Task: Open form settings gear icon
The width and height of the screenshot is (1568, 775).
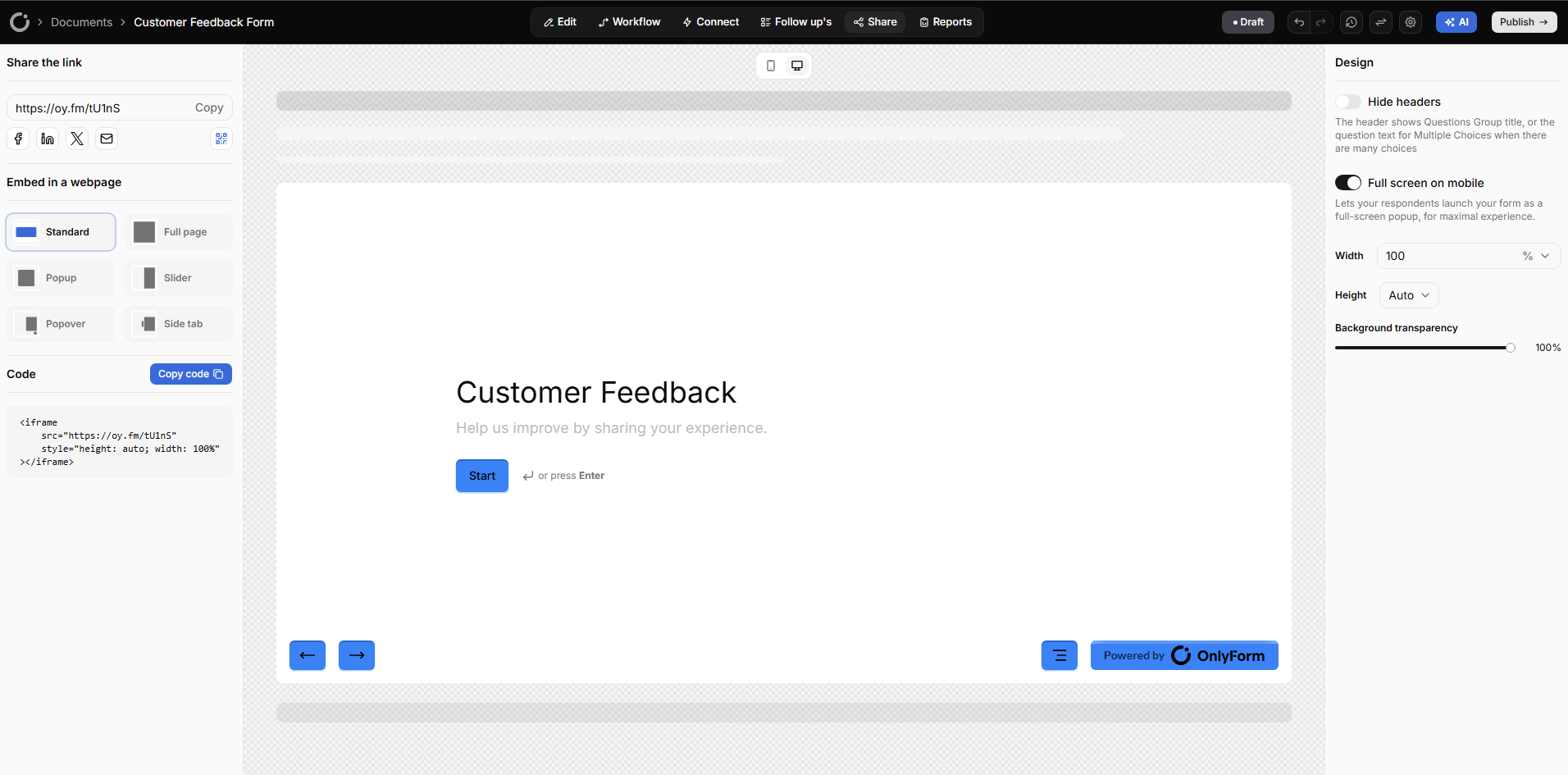Action: 1411,22
